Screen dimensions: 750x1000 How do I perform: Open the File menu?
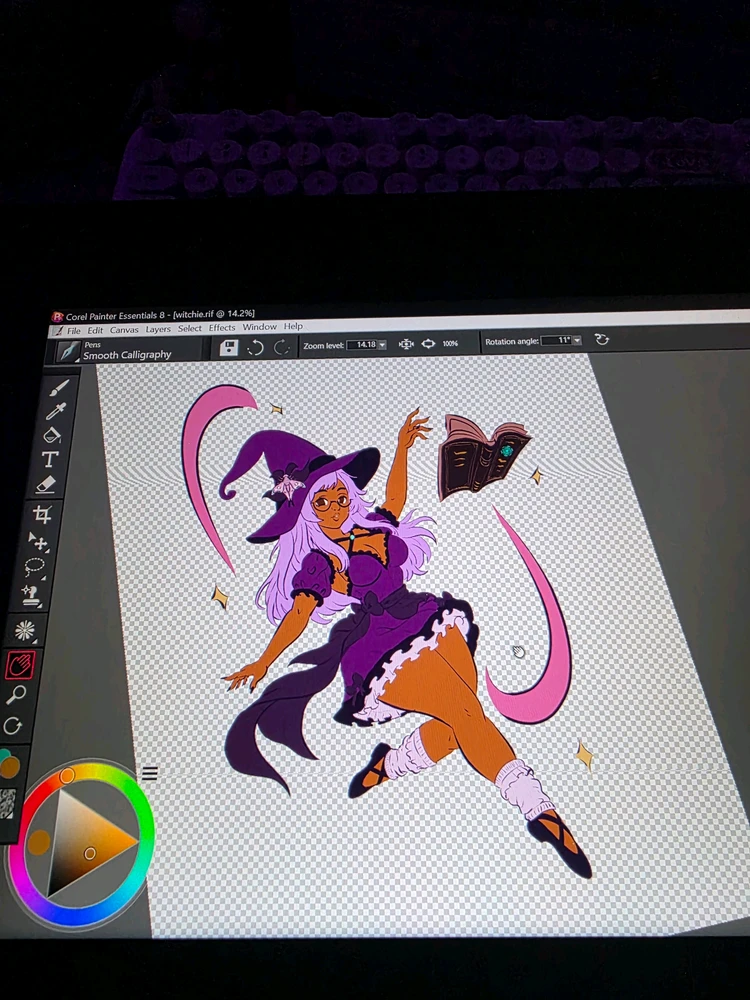pyautogui.click(x=74, y=331)
